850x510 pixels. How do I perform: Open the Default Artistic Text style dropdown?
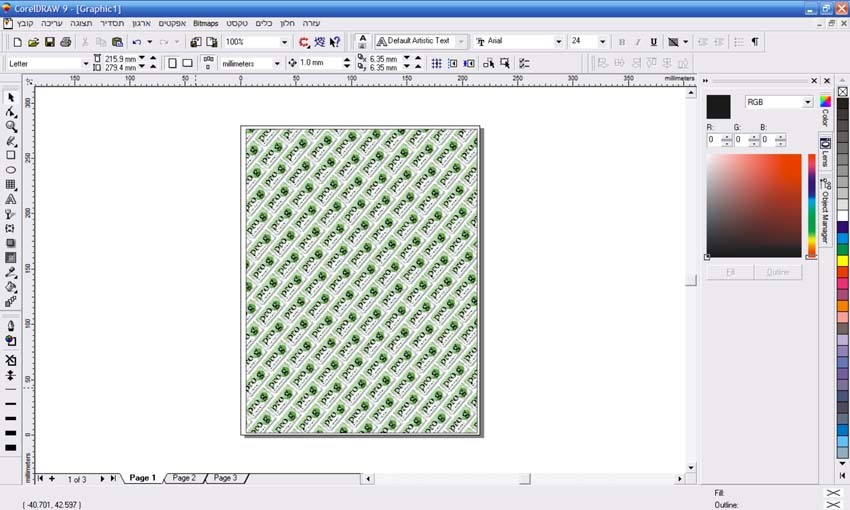[x=461, y=41]
